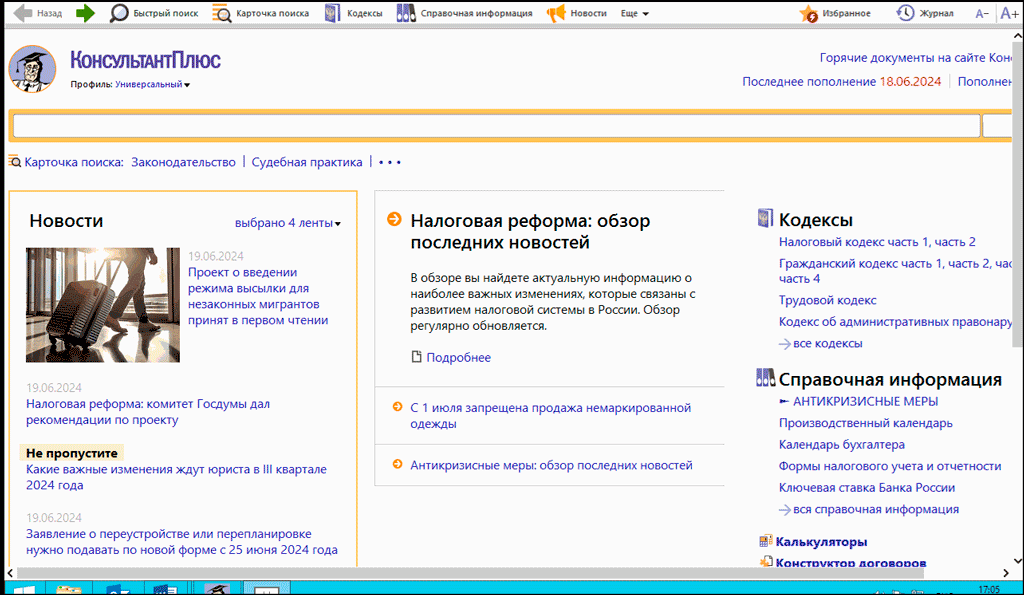The image size is (1024, 595).
Task: Open Ключевая ставка Банка России link
Action: 867,487
